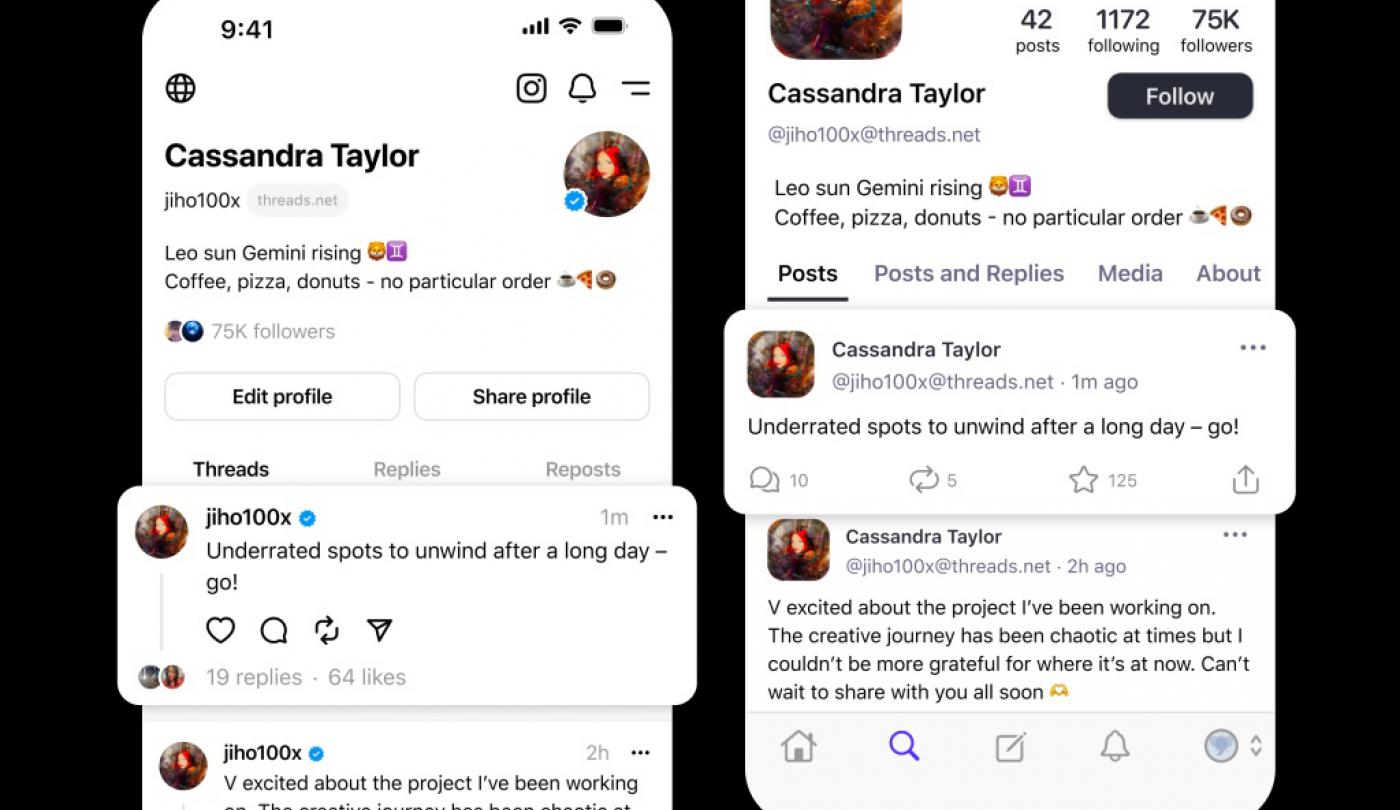Click the Edit profile button
This screenshot has width=1400, height=810.
[x=282, y=397]
